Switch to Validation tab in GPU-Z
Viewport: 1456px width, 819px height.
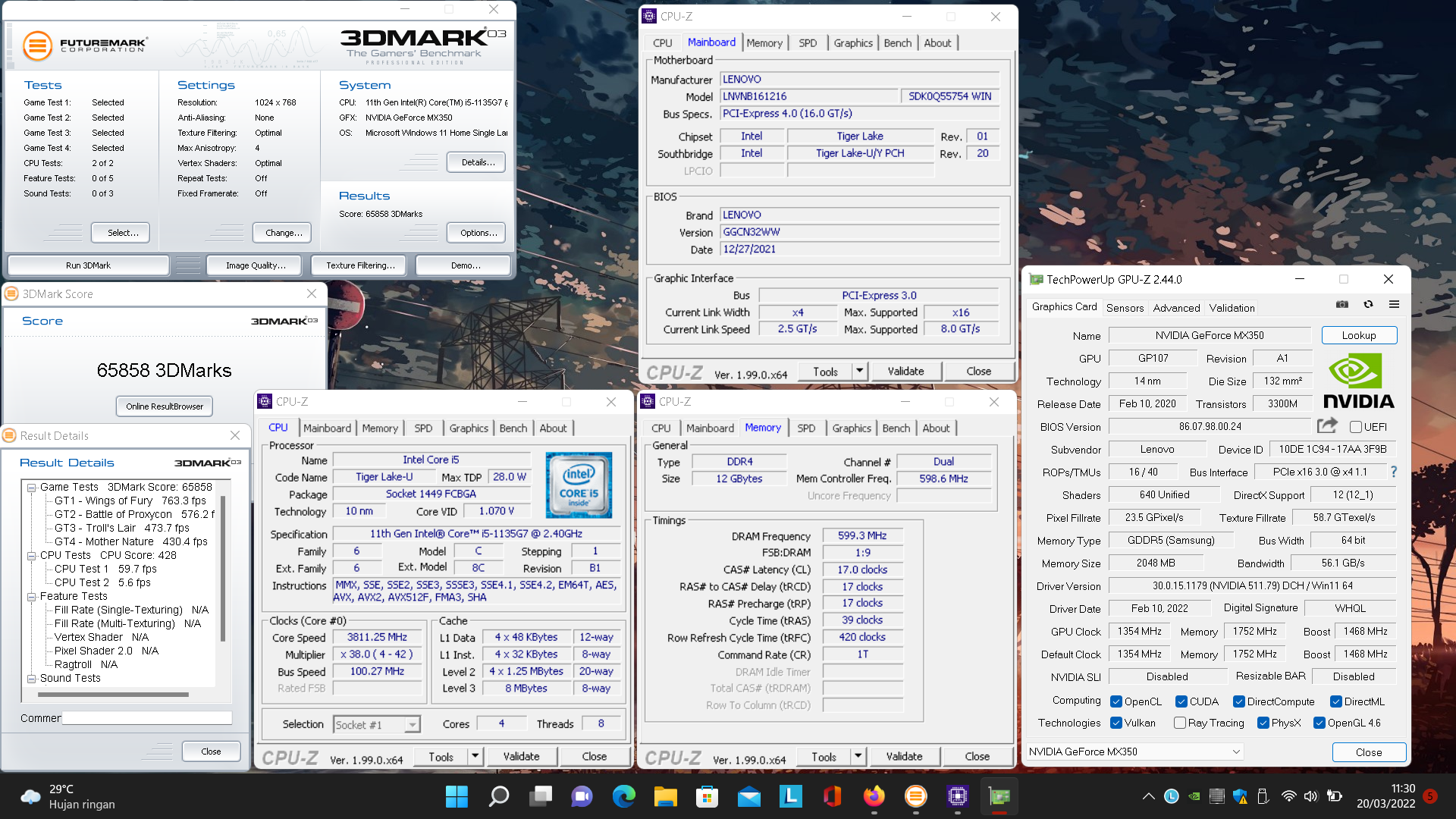[1232, 308]
